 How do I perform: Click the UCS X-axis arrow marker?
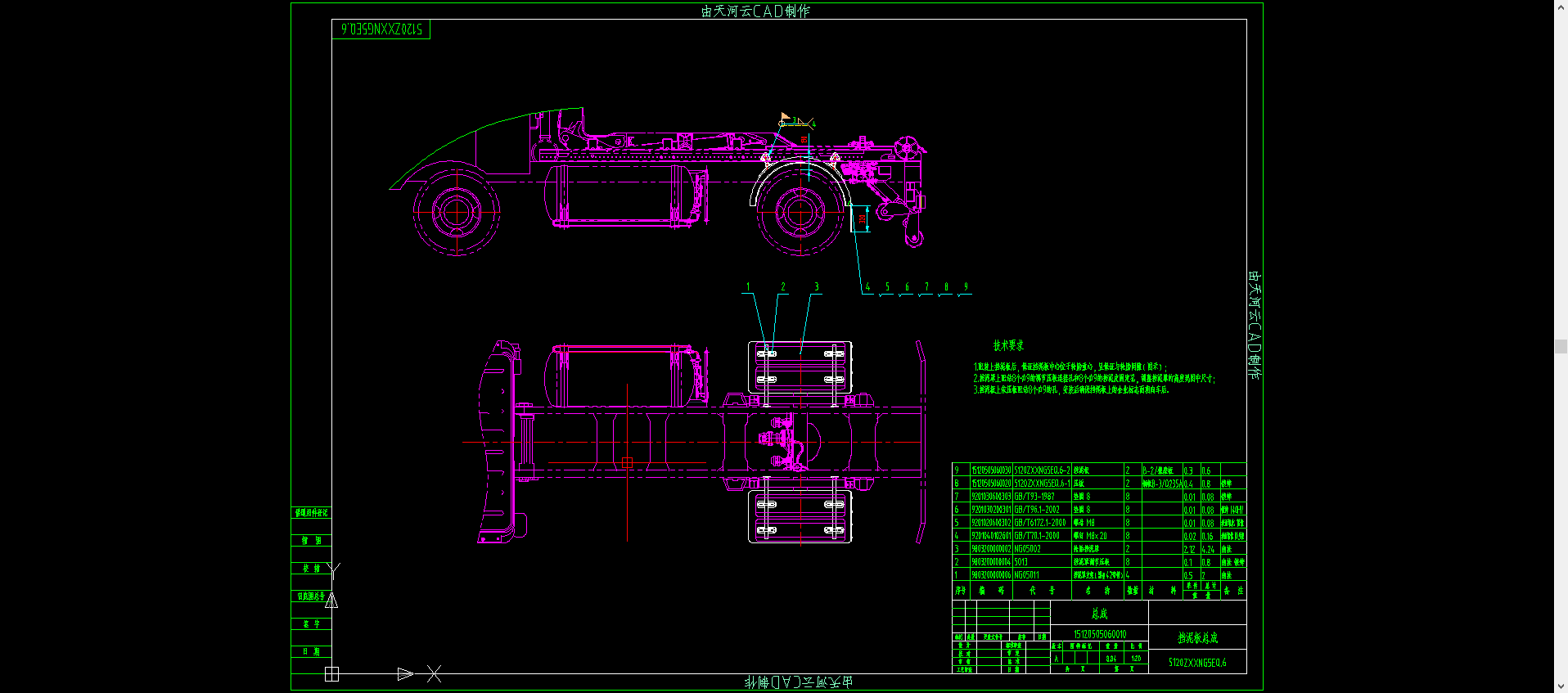click(x=405, y=674)
